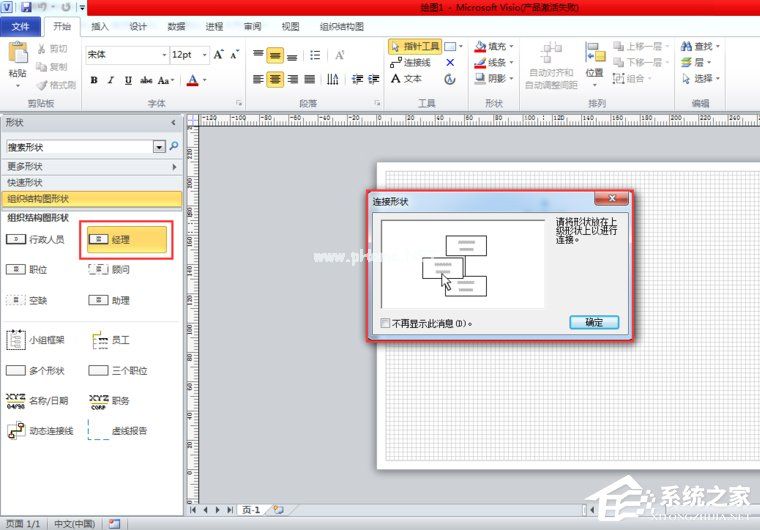Viewport: 760px width, 530px height.
Task: Align text to bottom
Action: [x=292, y=55]
